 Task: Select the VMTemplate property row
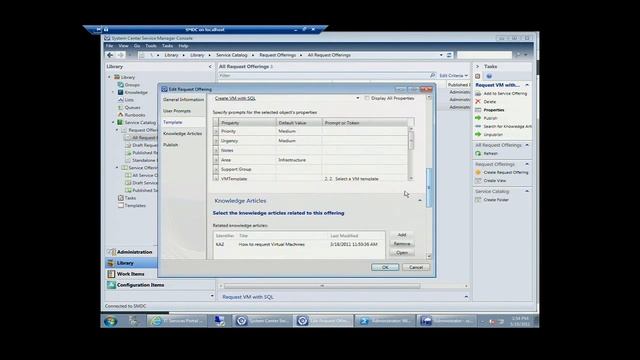click(310, 179)
